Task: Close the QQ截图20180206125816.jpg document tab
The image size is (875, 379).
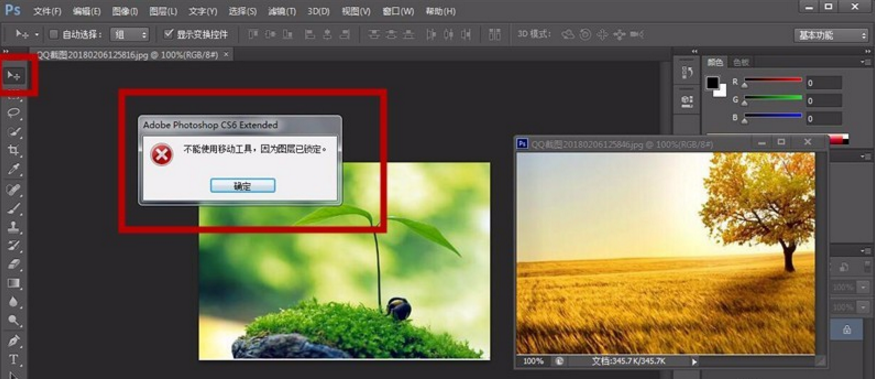Action: (x=226, y=55)
